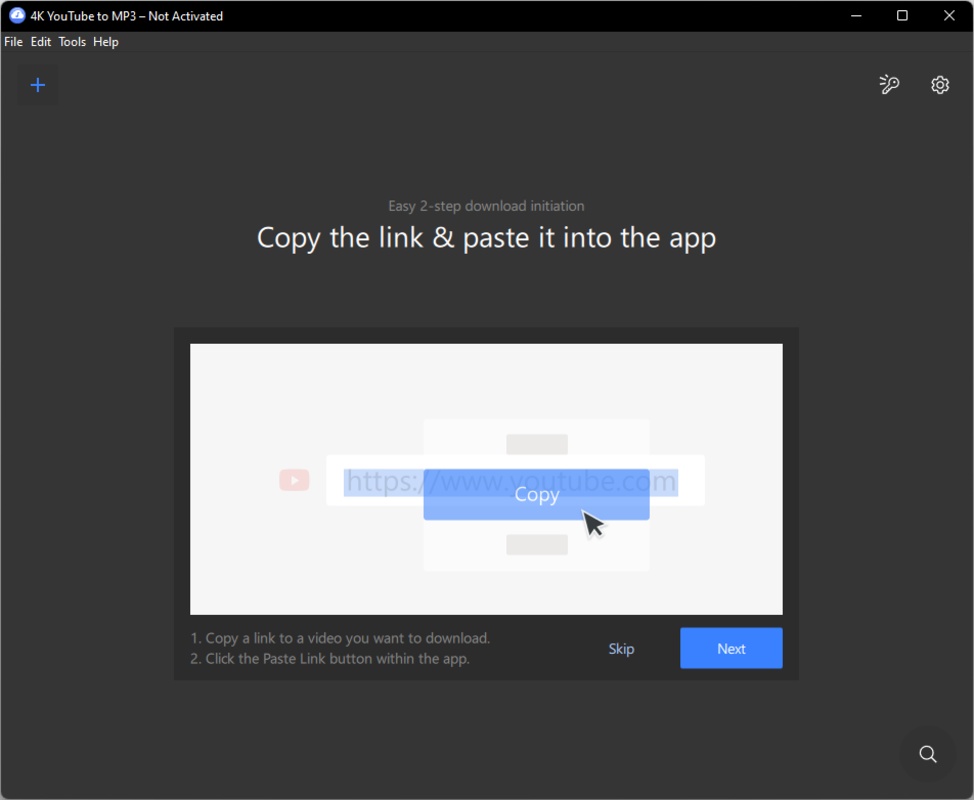Open the Edit menu

[x=41, y=42]
